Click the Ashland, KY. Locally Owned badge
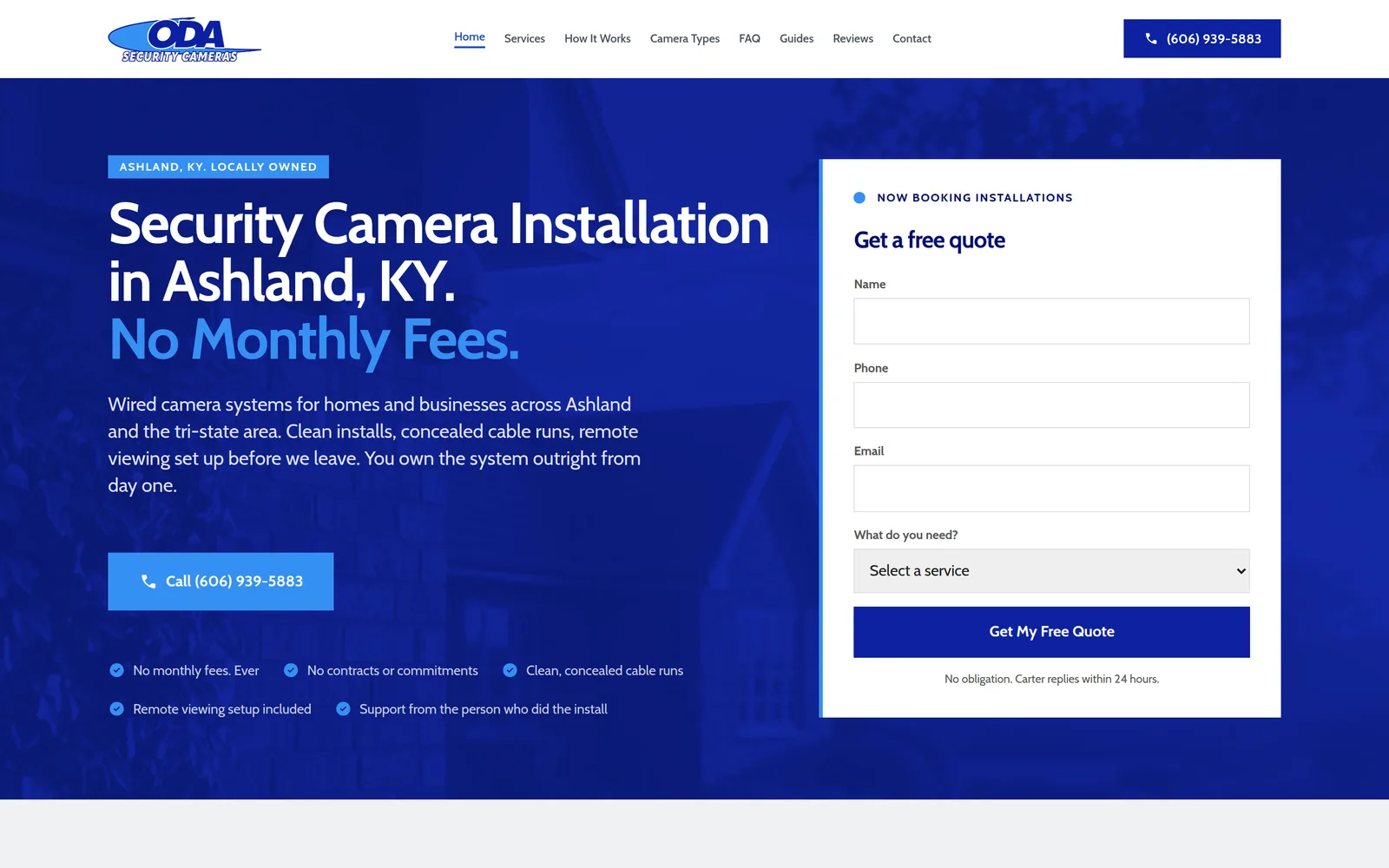This screenshot has width=1389, height=868. point(218,167)
